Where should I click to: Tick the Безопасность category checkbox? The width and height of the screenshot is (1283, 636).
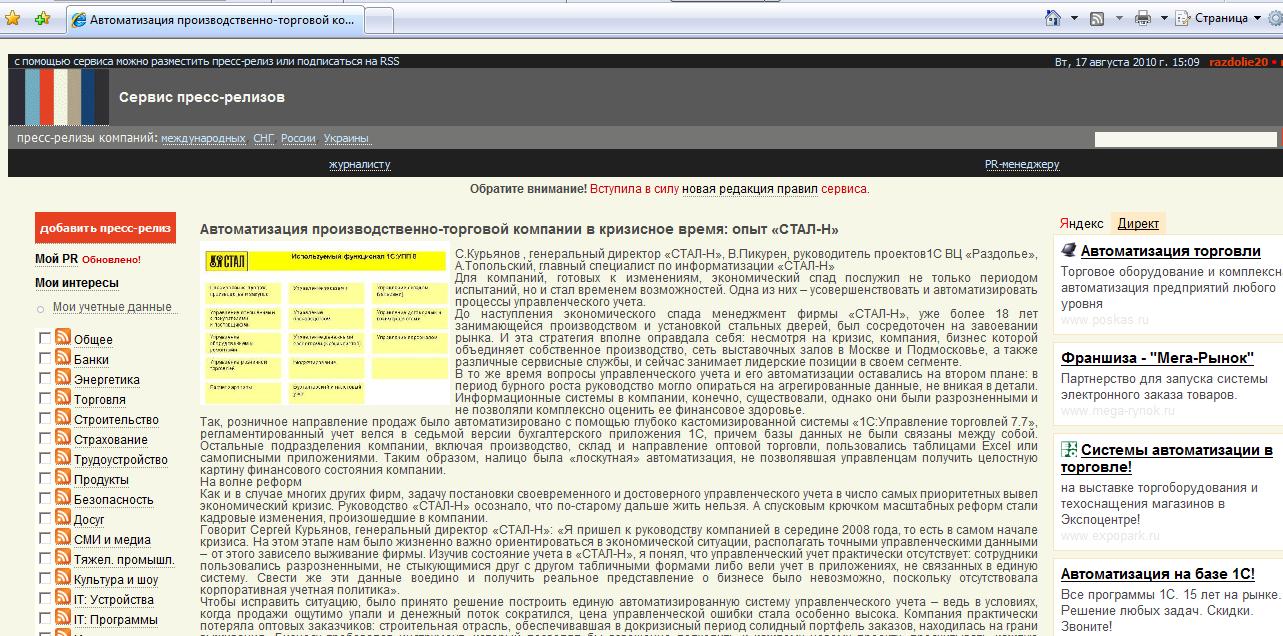pyautogui.click(x=45, y=498)
